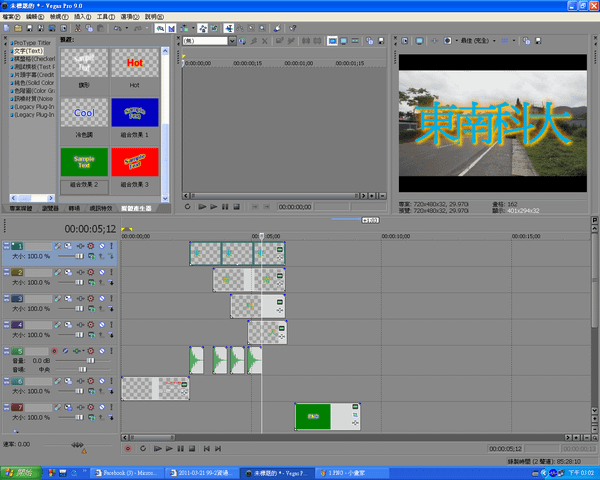Mute track 3
Viewport: 600px width, 480px height.
tap(102, 298)
